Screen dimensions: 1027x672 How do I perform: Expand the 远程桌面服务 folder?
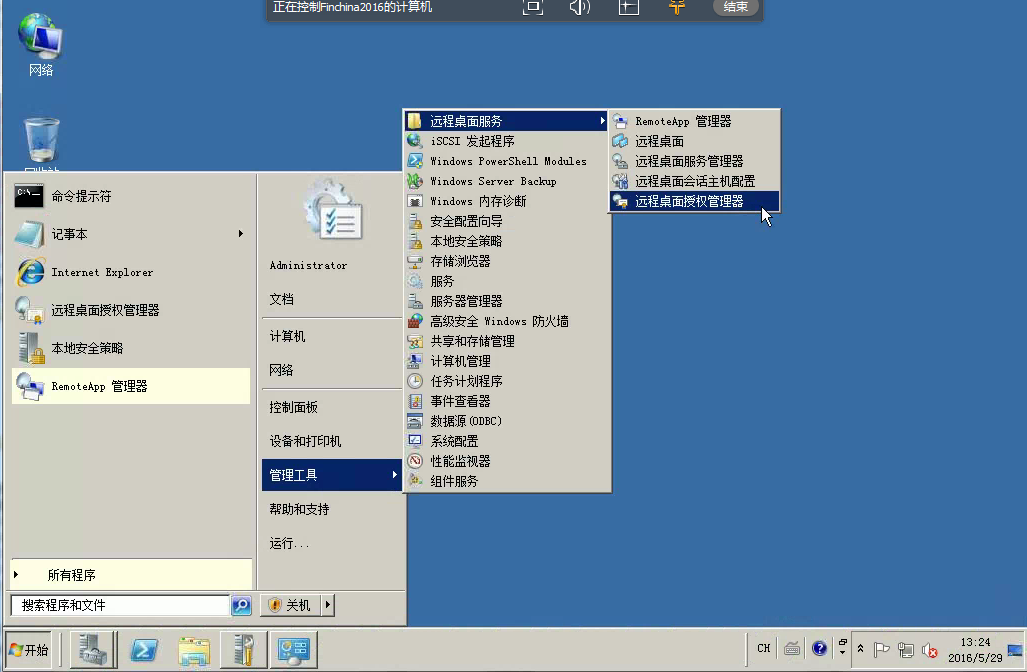click(x=506, y=121)
